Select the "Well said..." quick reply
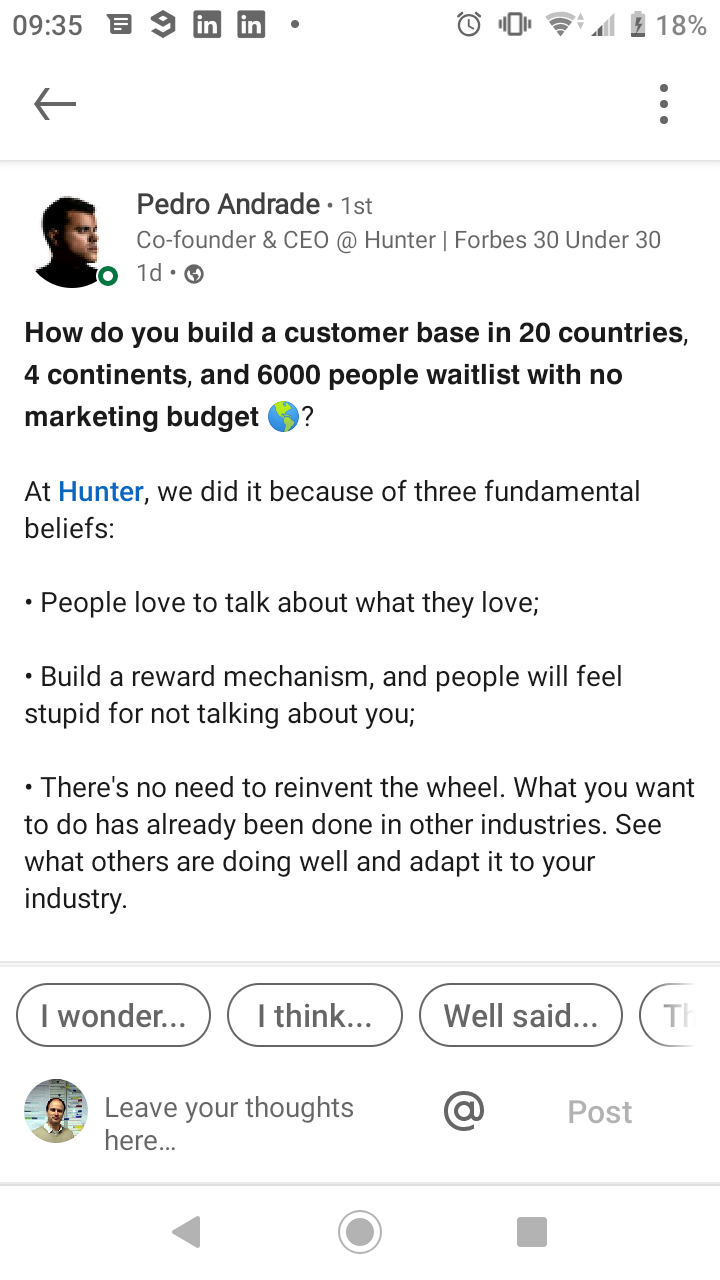The width and height of the screenshot is (720, 1280). (x=520, y=1016)
